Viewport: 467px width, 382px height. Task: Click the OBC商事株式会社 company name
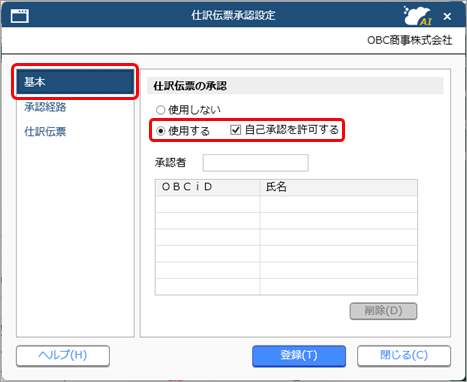(410, 40)
